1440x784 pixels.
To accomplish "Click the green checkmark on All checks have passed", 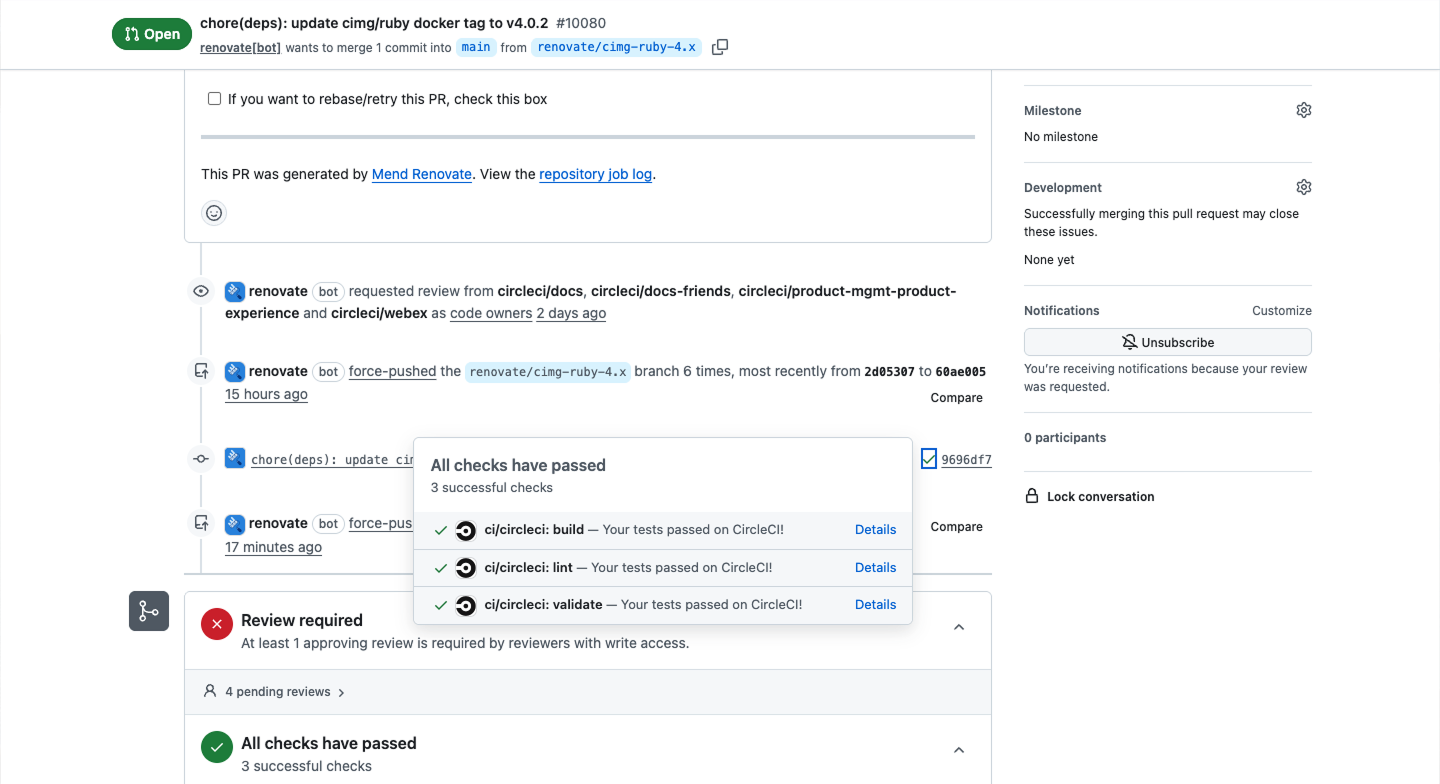I will click(216, 746).
